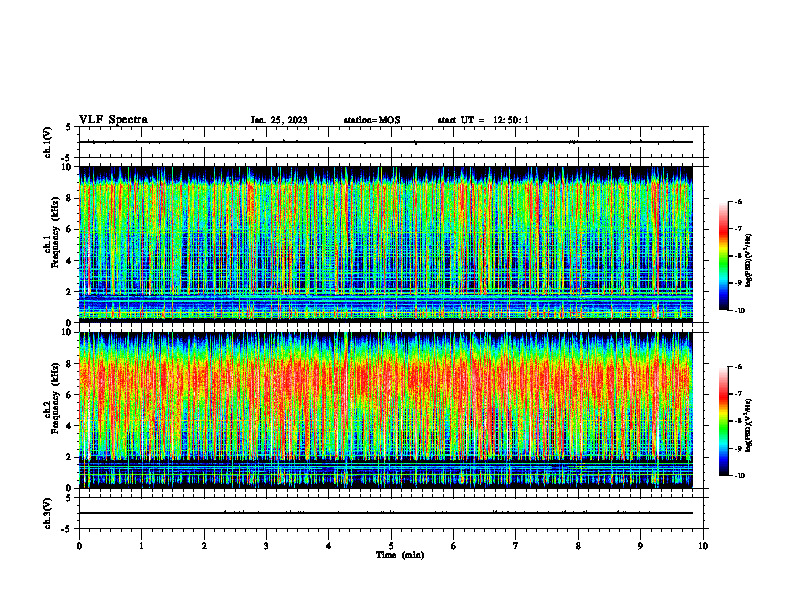Select the time-axis tick label "9"
792x612 pixels.
click(x=640, y=546)
